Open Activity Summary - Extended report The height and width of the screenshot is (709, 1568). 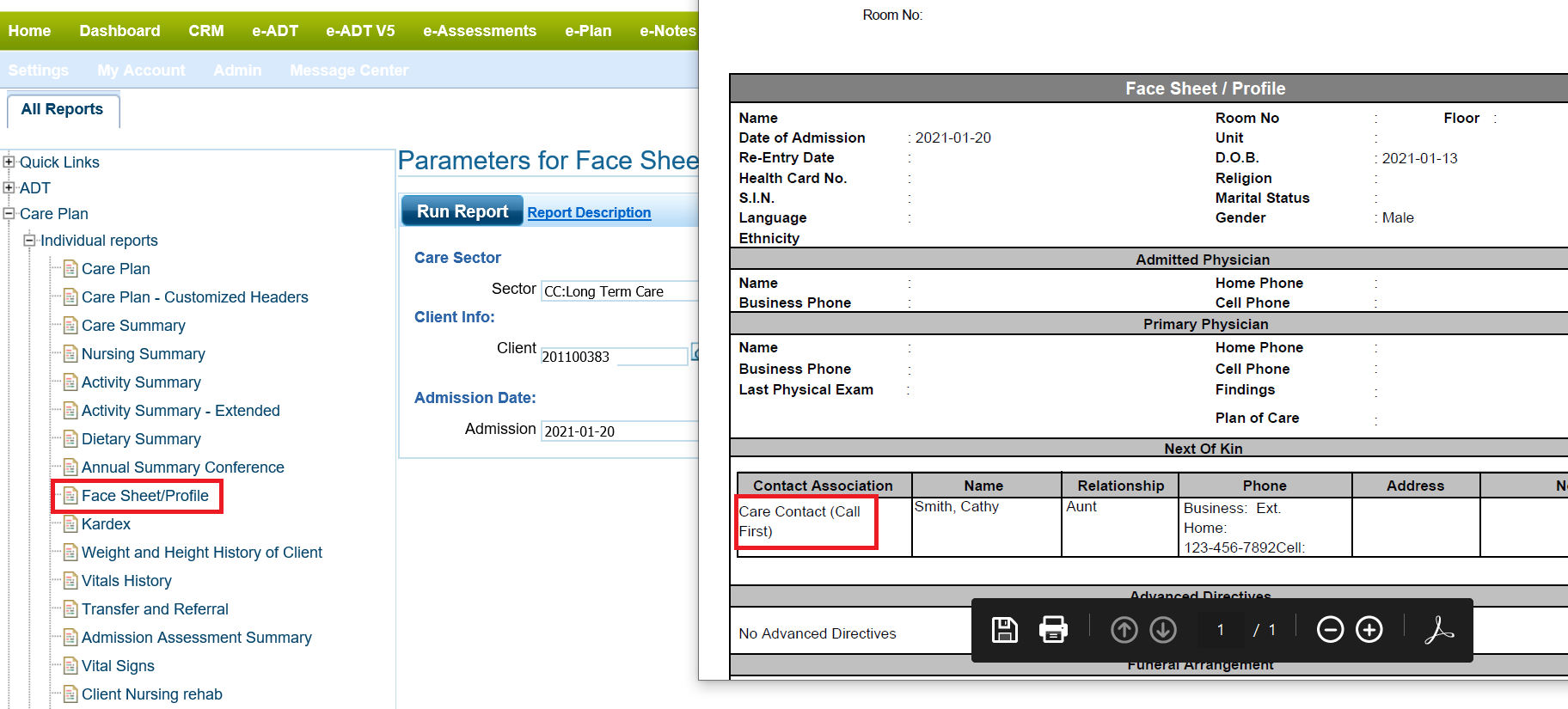tap(181, 411)
